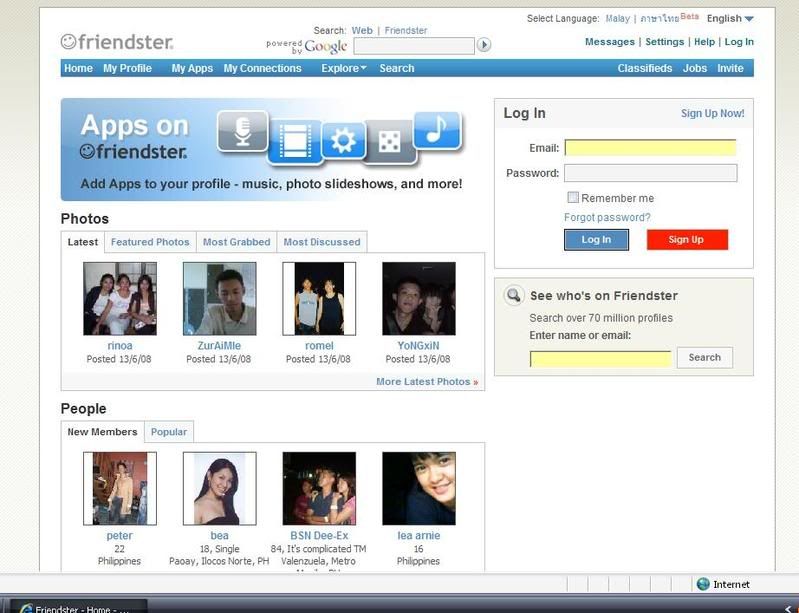
Task: Click the gear app icon in banner
Action: tap(343, 140)
